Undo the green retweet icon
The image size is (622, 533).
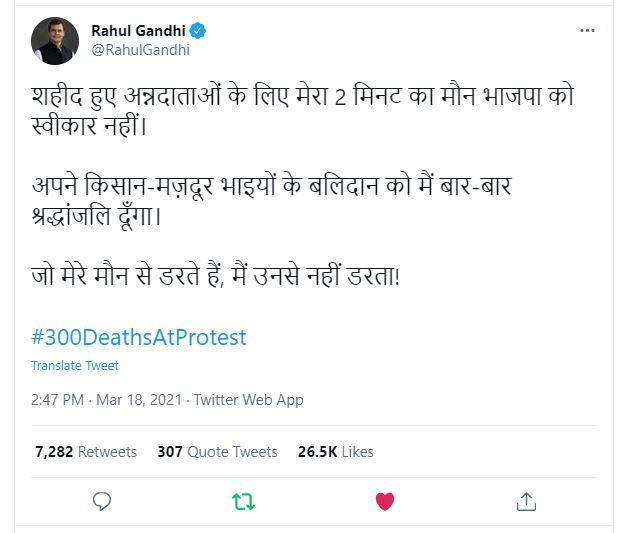tap(243, 500)
